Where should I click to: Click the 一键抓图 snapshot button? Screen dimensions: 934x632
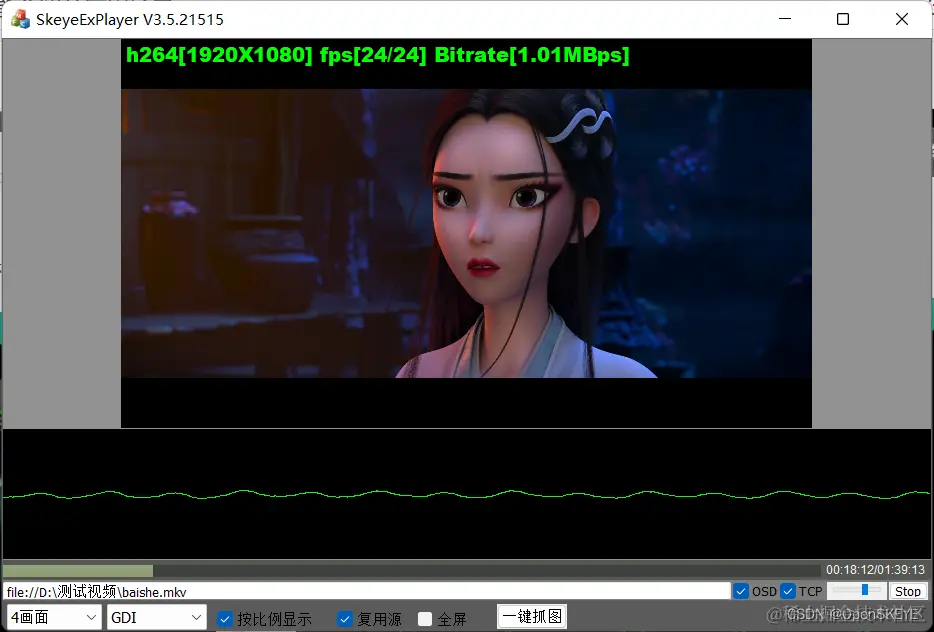click(x=532, y=617)
